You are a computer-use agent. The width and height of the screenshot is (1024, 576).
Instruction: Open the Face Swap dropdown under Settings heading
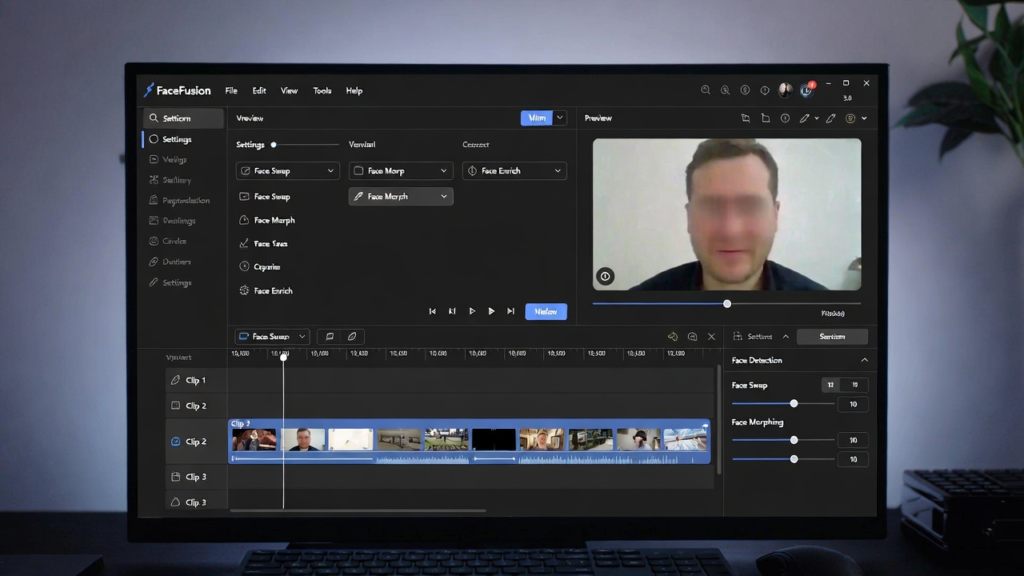[x=287, y=170]
